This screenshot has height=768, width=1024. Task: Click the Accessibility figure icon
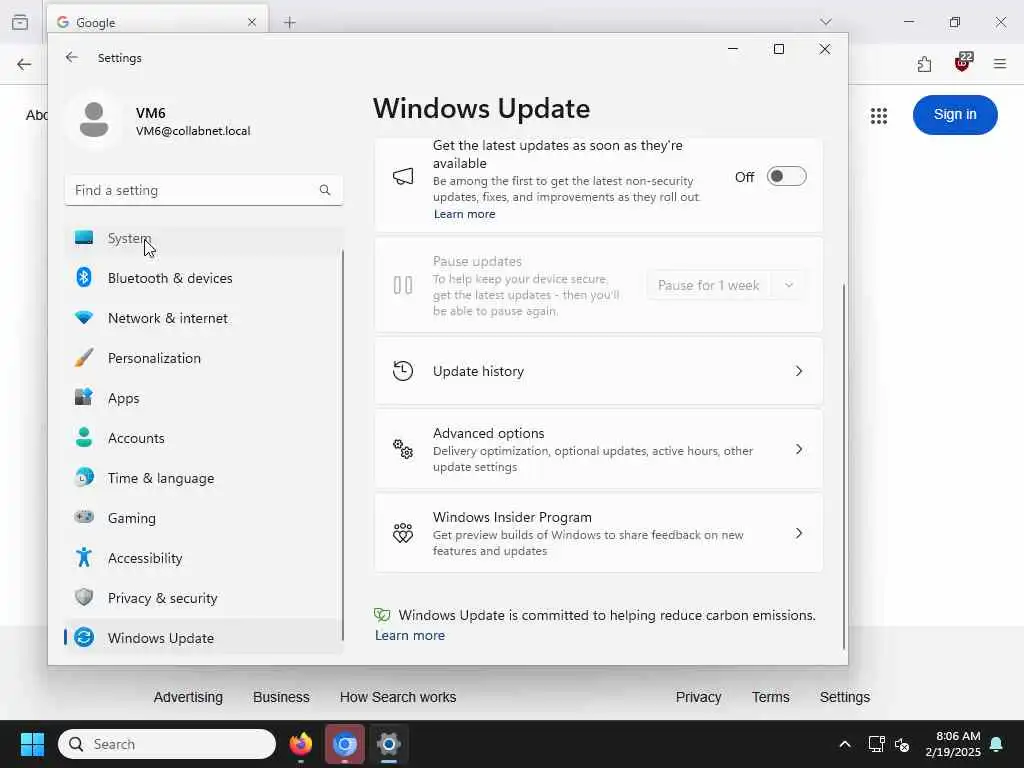84,557
